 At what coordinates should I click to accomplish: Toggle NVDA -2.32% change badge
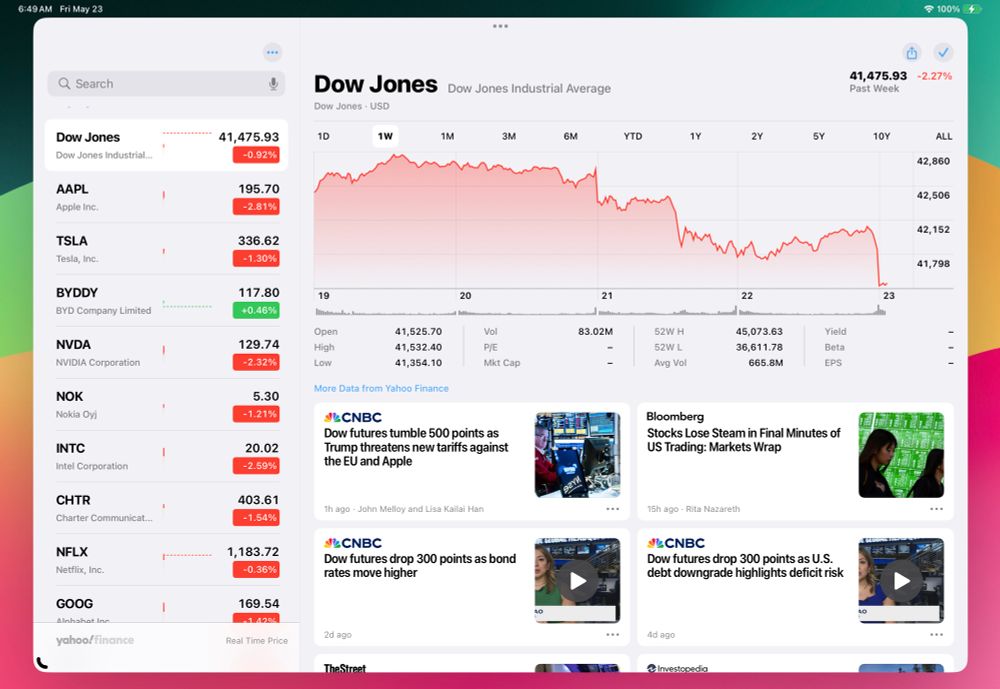click(256, 362)
